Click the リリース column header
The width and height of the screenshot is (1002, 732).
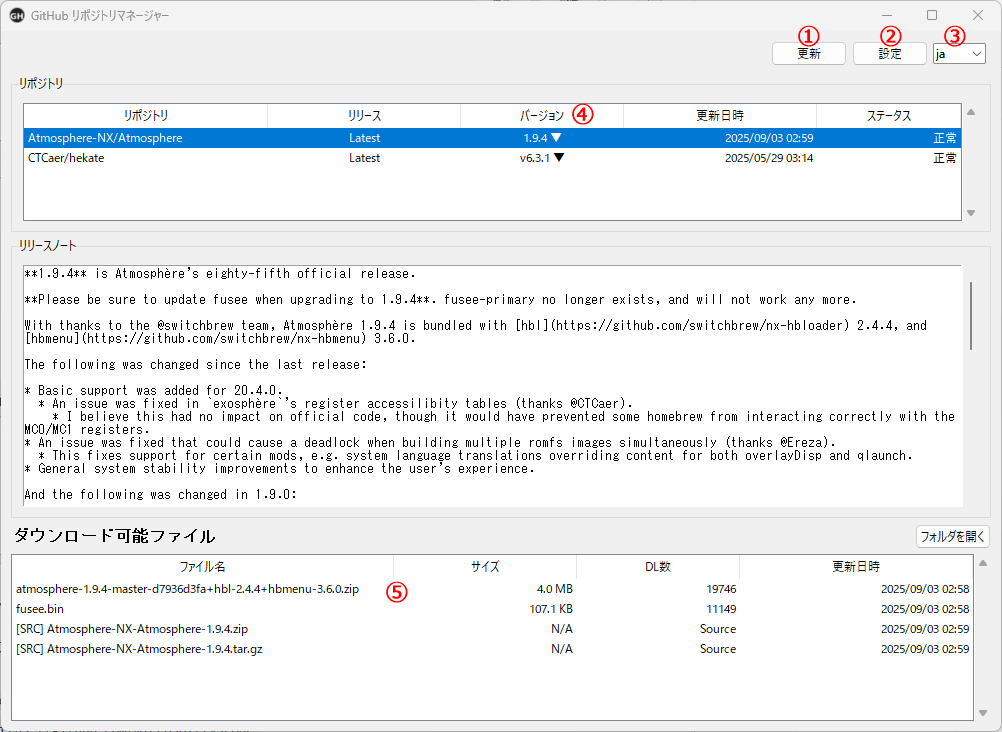click(x=364, y=116)
